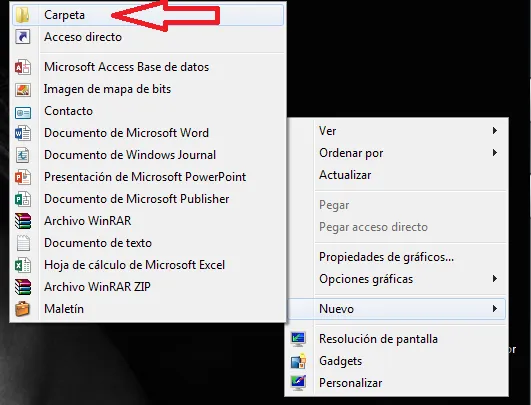Select the Archivo WinRAR entry
The image size is (531, 405).
pyautogui.click(x=148, y=221)
